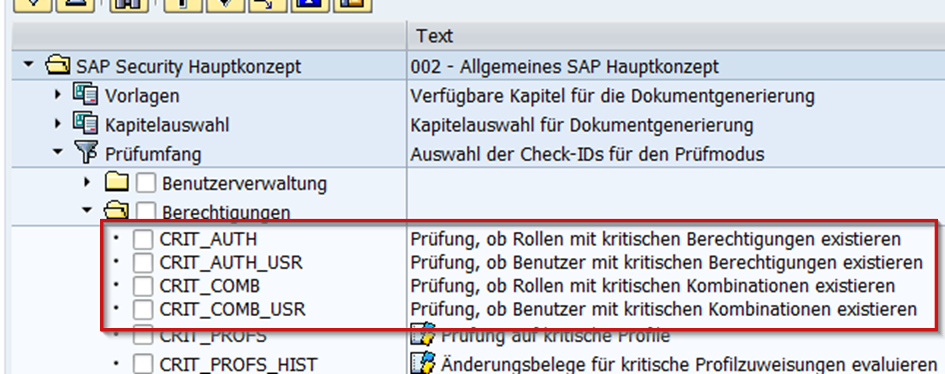Screen dimensions: 945x374
Task: Click the SAP Security Hauptkonzept folder icon
Action: [58, 66]
